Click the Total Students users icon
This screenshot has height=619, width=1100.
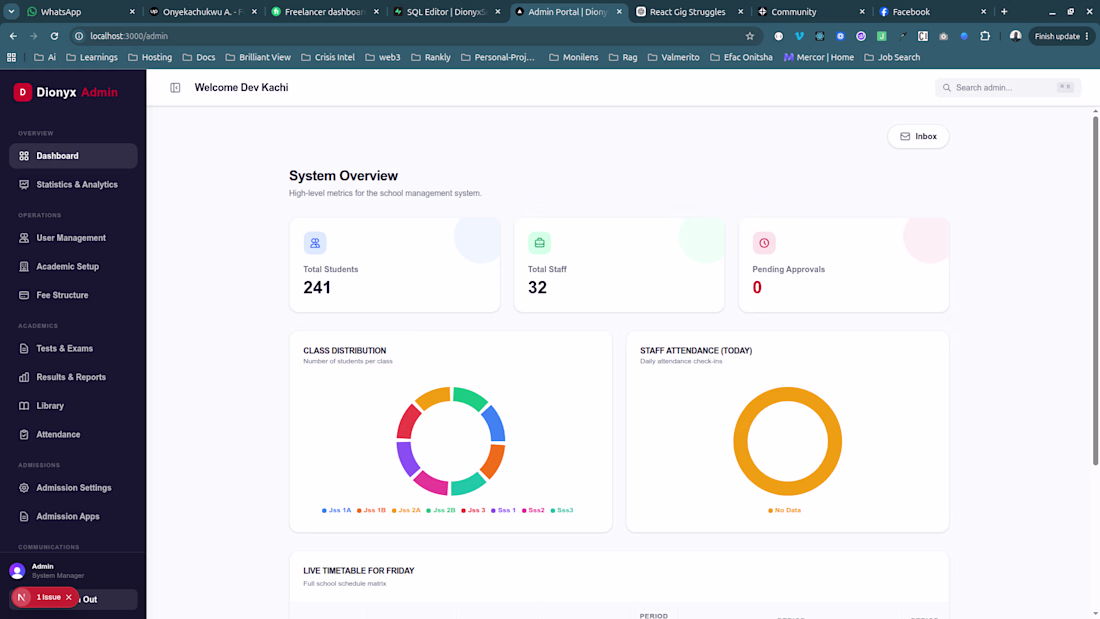315,243
